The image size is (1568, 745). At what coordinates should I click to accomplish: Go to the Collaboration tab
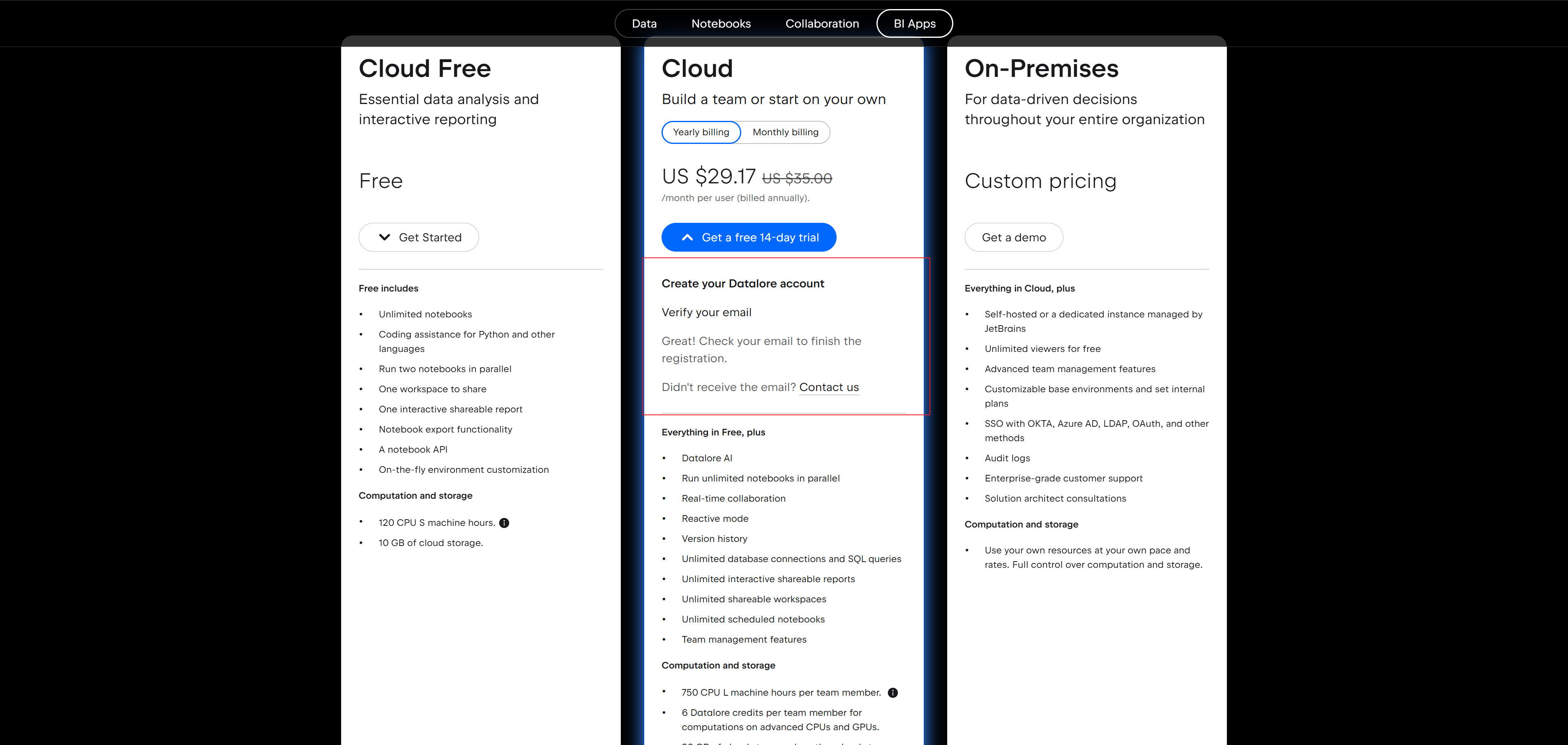(822, 24)
